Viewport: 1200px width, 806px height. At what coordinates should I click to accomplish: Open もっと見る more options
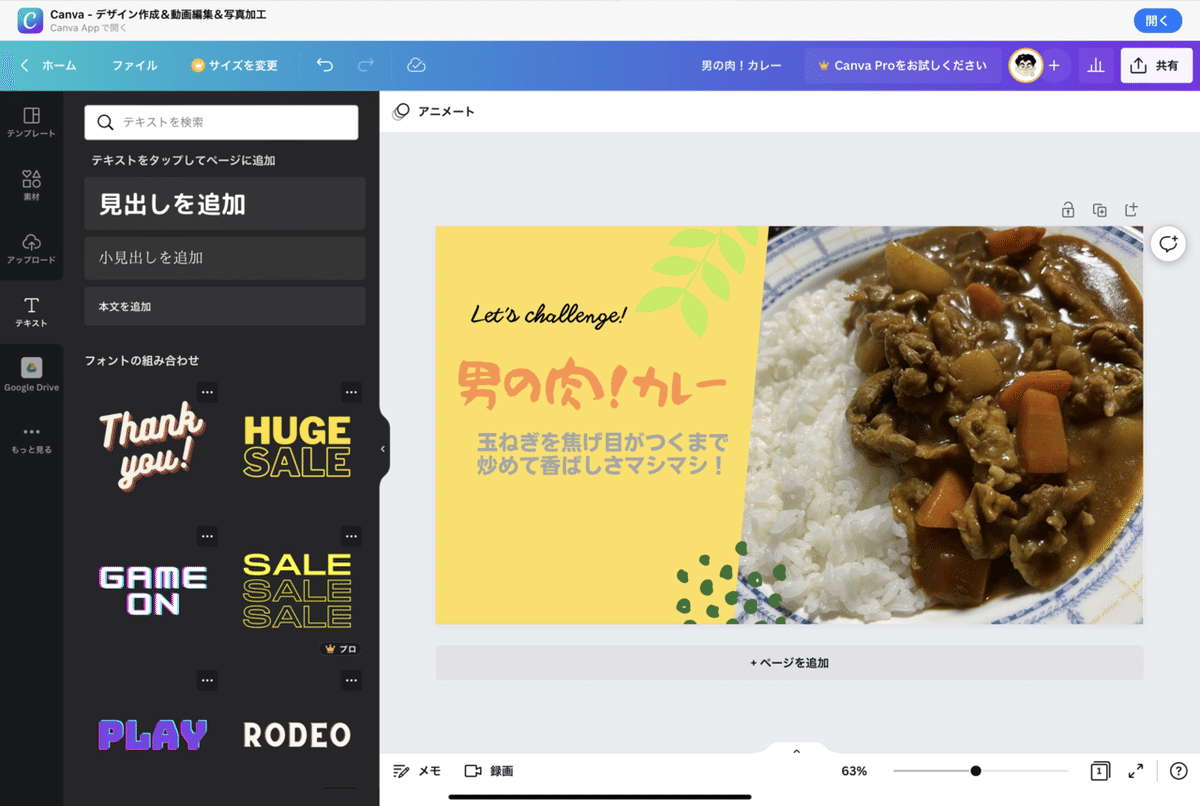[31, 439]
